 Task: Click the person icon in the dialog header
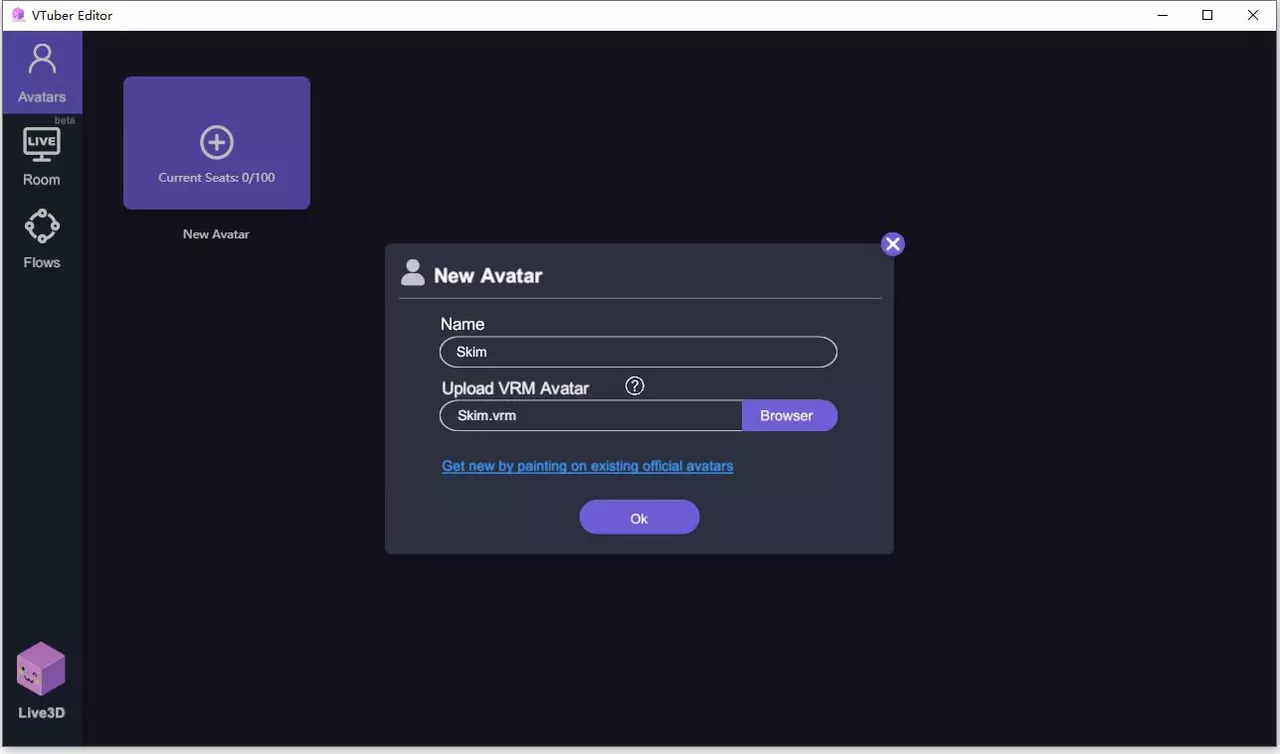click(x=412, y=273)
